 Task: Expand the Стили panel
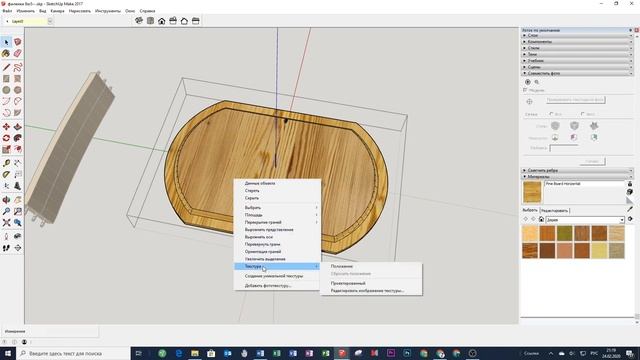coord(577,48)
